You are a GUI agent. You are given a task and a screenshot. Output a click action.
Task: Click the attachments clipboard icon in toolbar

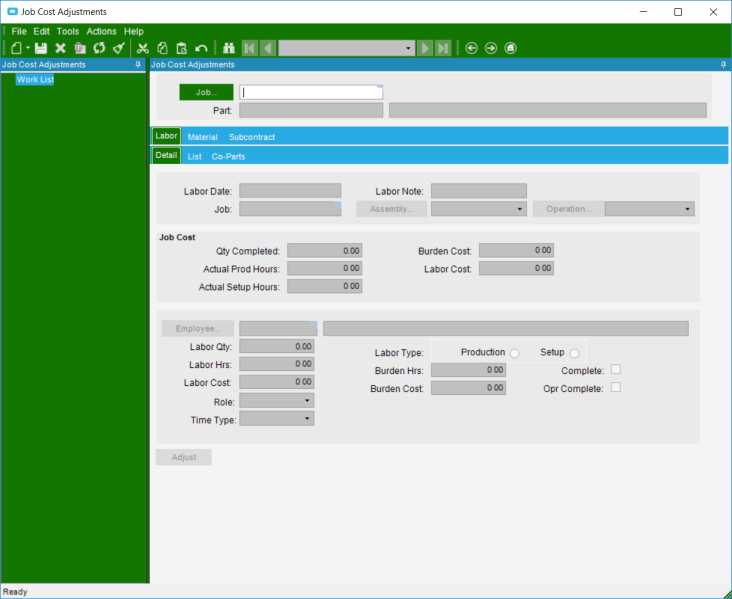pyautogui.click(x=80, y=48)
